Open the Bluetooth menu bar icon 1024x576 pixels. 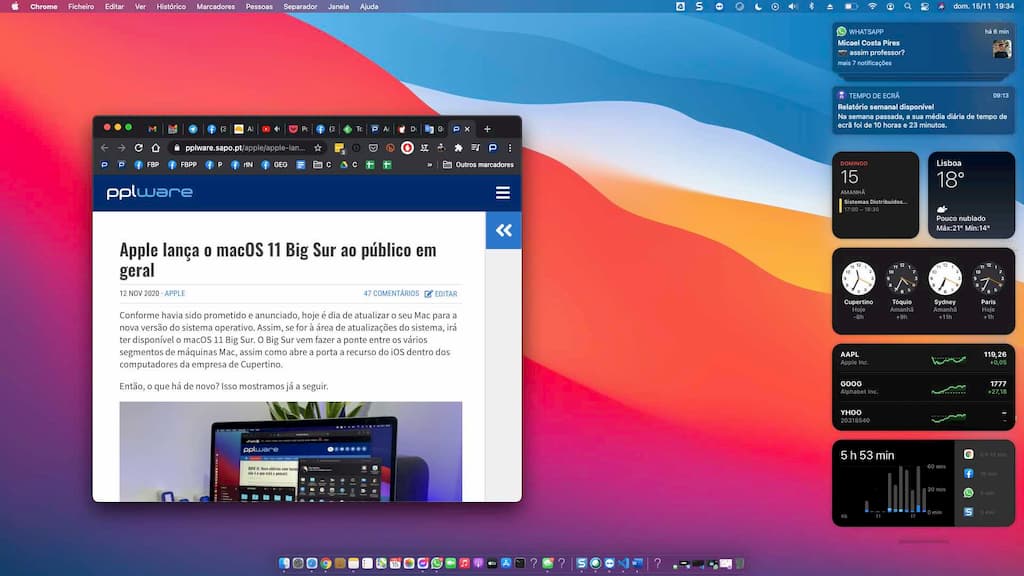pyautogui.click(x=812, y=7)
